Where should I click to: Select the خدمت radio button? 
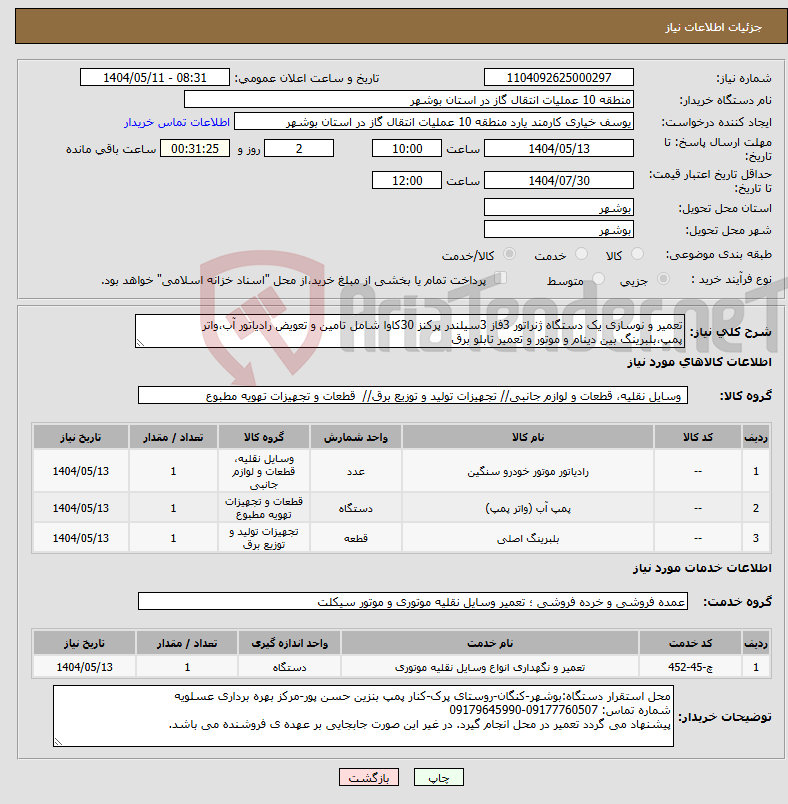[x=581, y=254]
